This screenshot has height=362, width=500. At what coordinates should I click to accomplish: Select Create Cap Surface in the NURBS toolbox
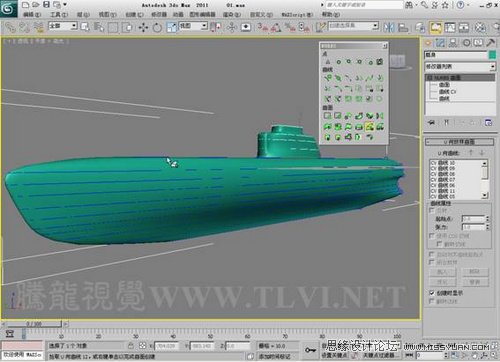(359, 126)
